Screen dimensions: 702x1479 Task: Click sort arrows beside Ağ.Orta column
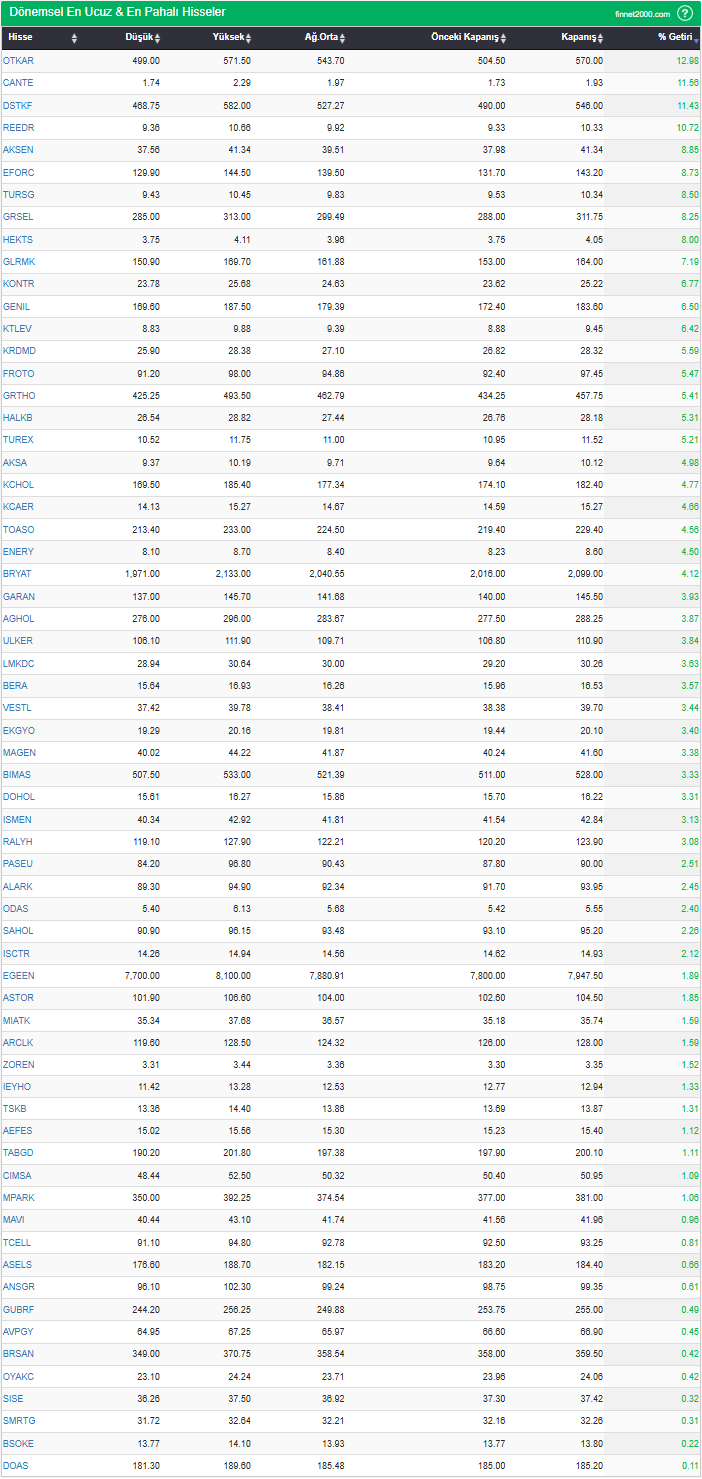click(342, 38)
